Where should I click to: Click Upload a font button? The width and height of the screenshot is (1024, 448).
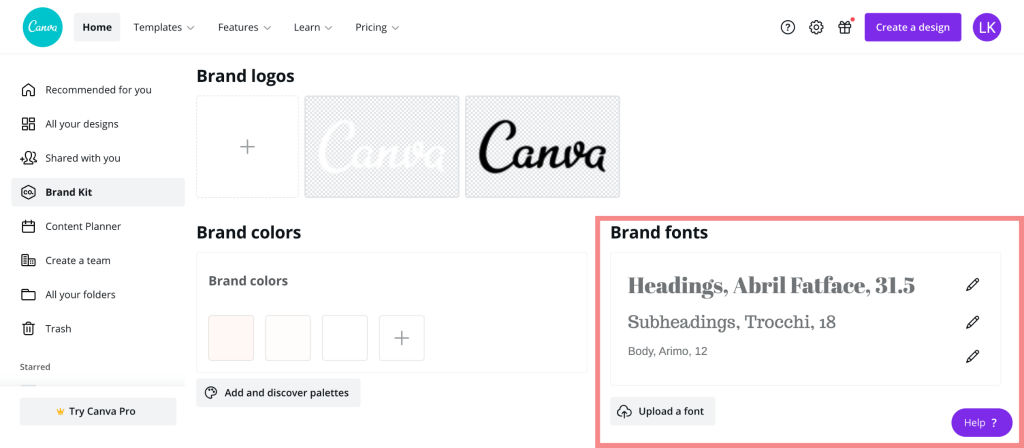tap(663, 411)
